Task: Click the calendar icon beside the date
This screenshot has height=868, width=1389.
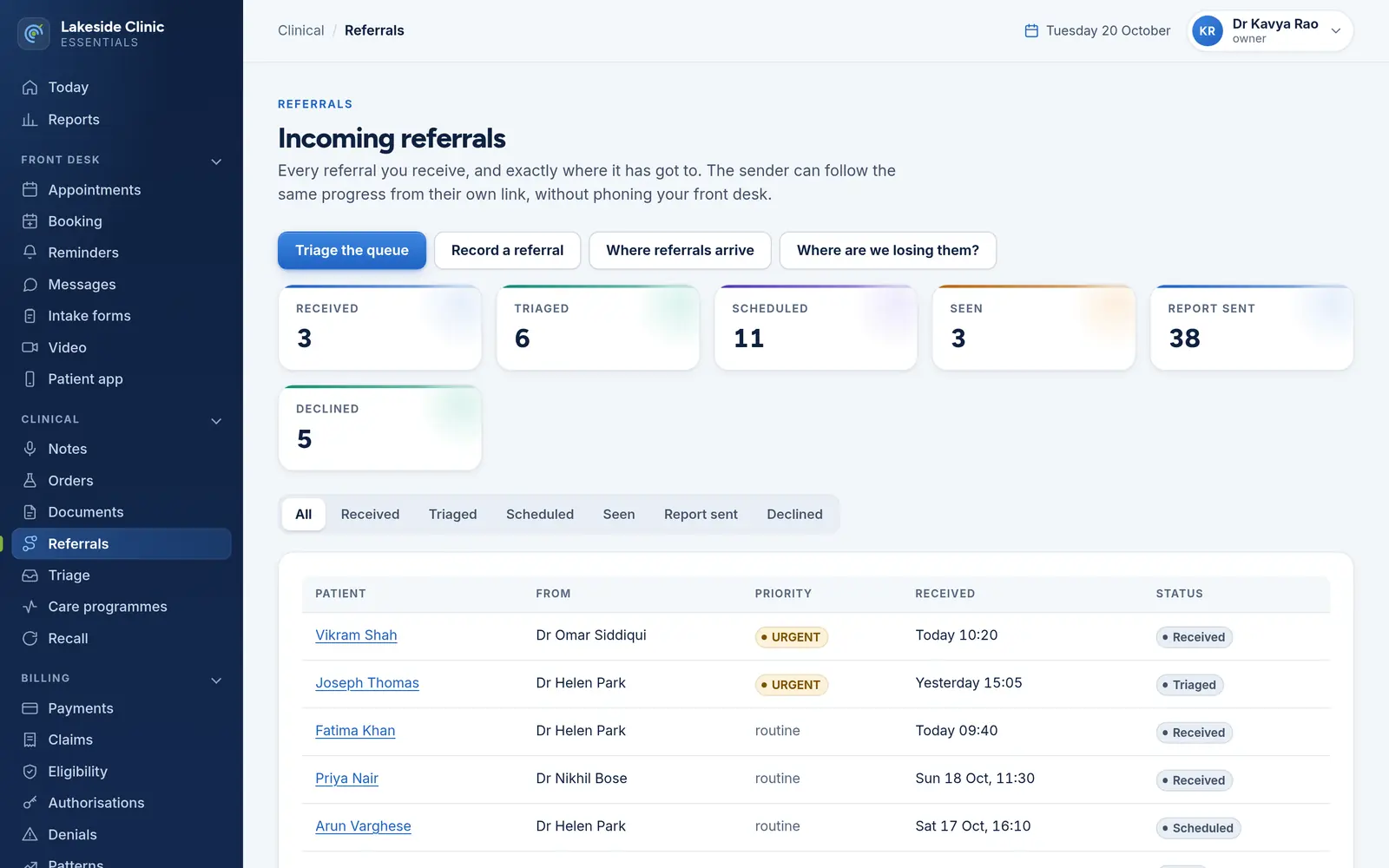Action: [x=1031, y=31]
